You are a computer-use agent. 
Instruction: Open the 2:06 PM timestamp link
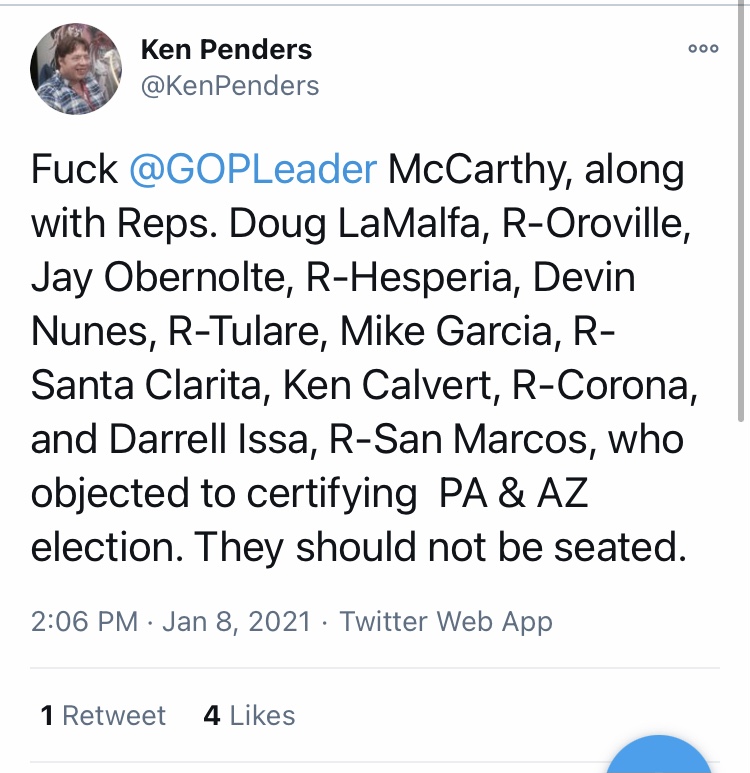[x=84, y=621]
